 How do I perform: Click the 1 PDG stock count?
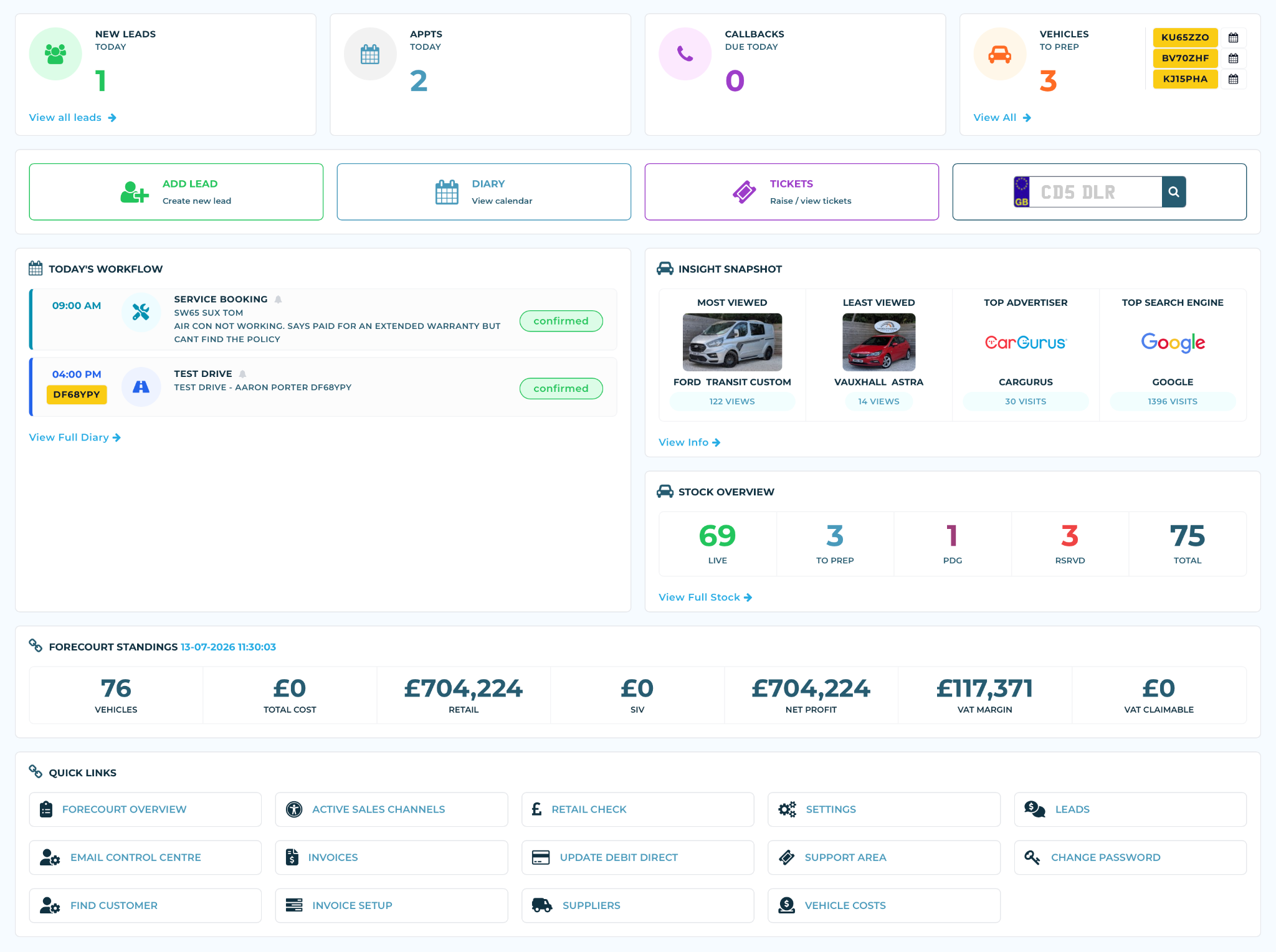click(952, 536)
